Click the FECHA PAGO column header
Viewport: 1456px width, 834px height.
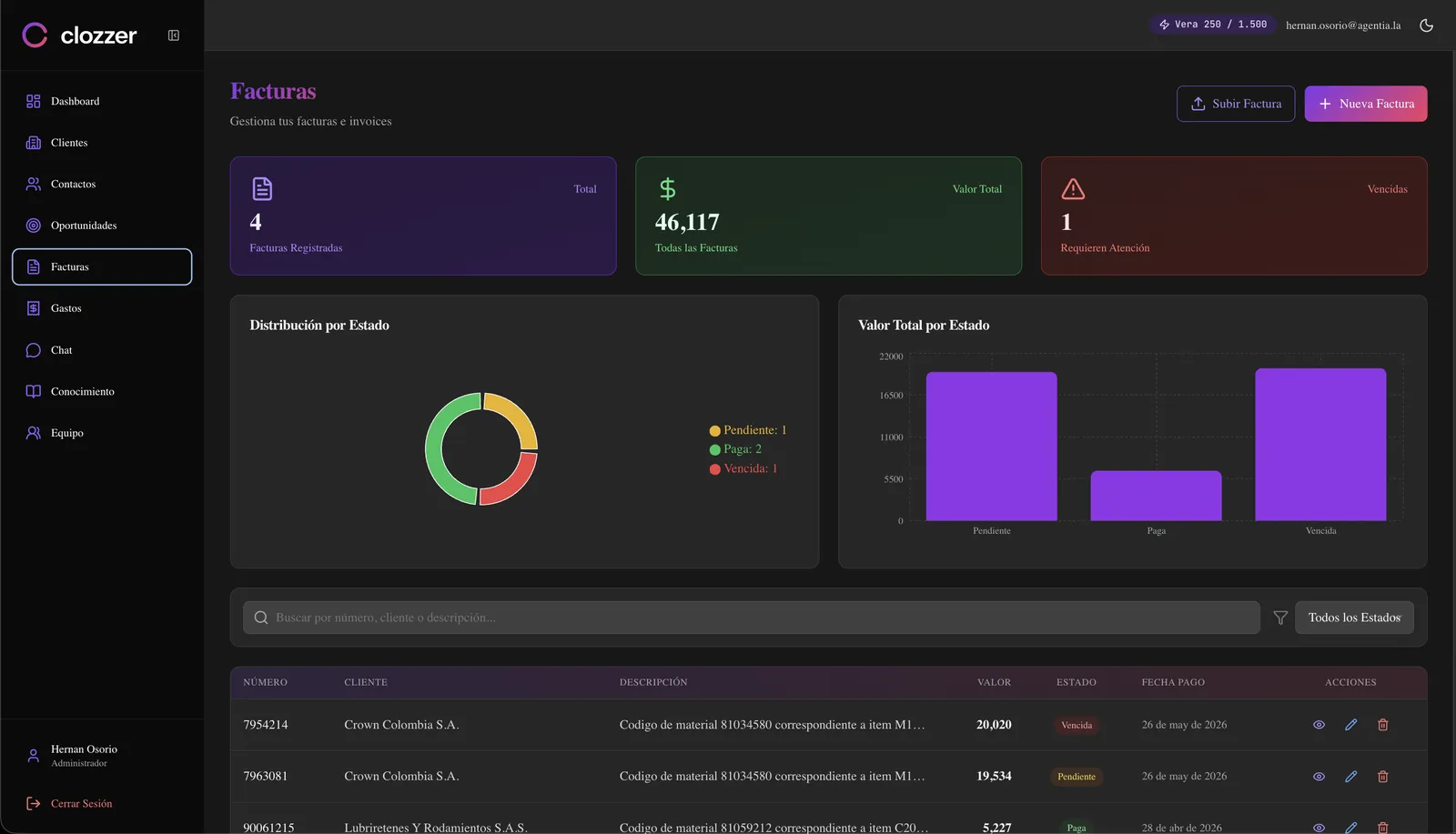[1173, 682]
